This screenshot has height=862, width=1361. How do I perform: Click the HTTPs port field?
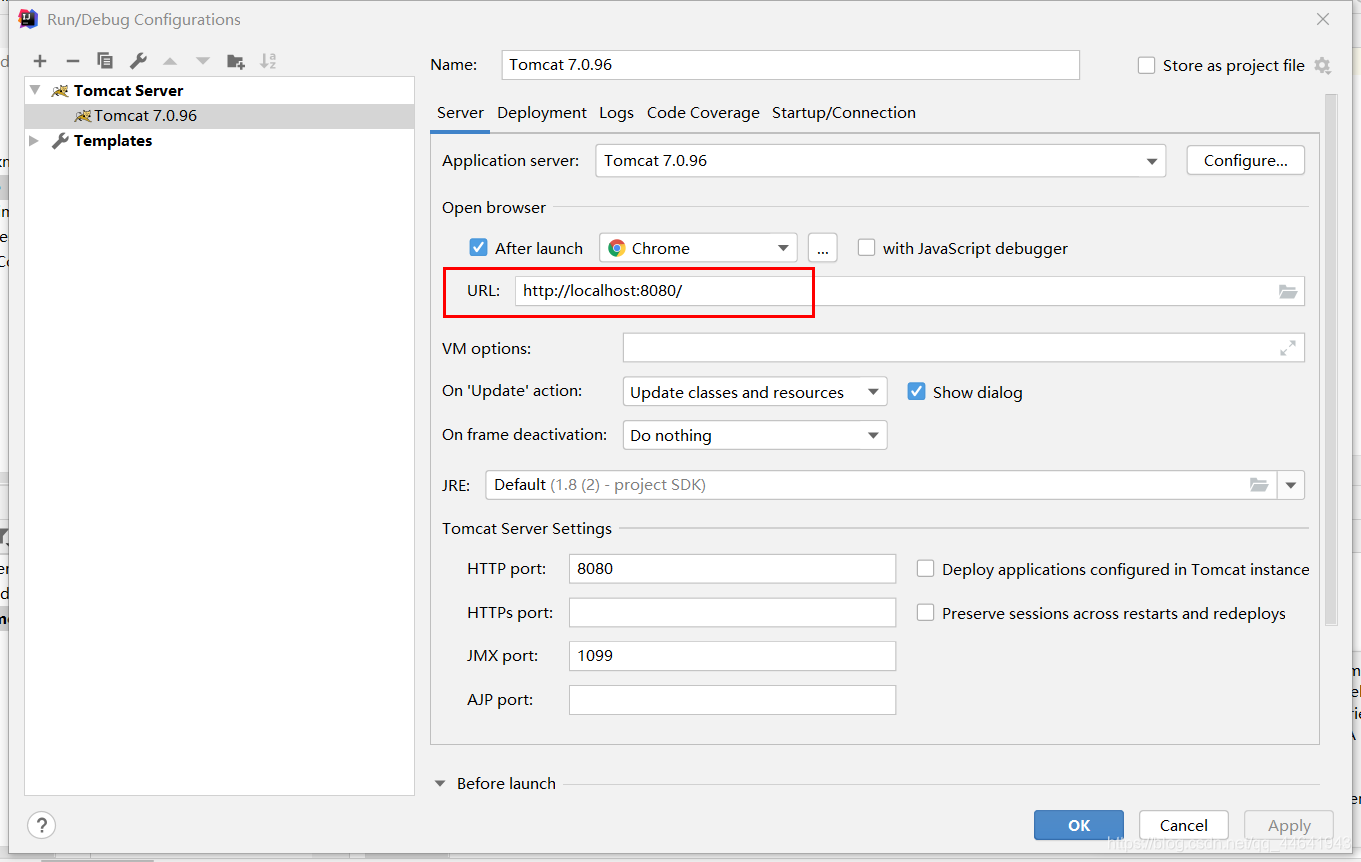pyautogui.click(x=732, y=613)
